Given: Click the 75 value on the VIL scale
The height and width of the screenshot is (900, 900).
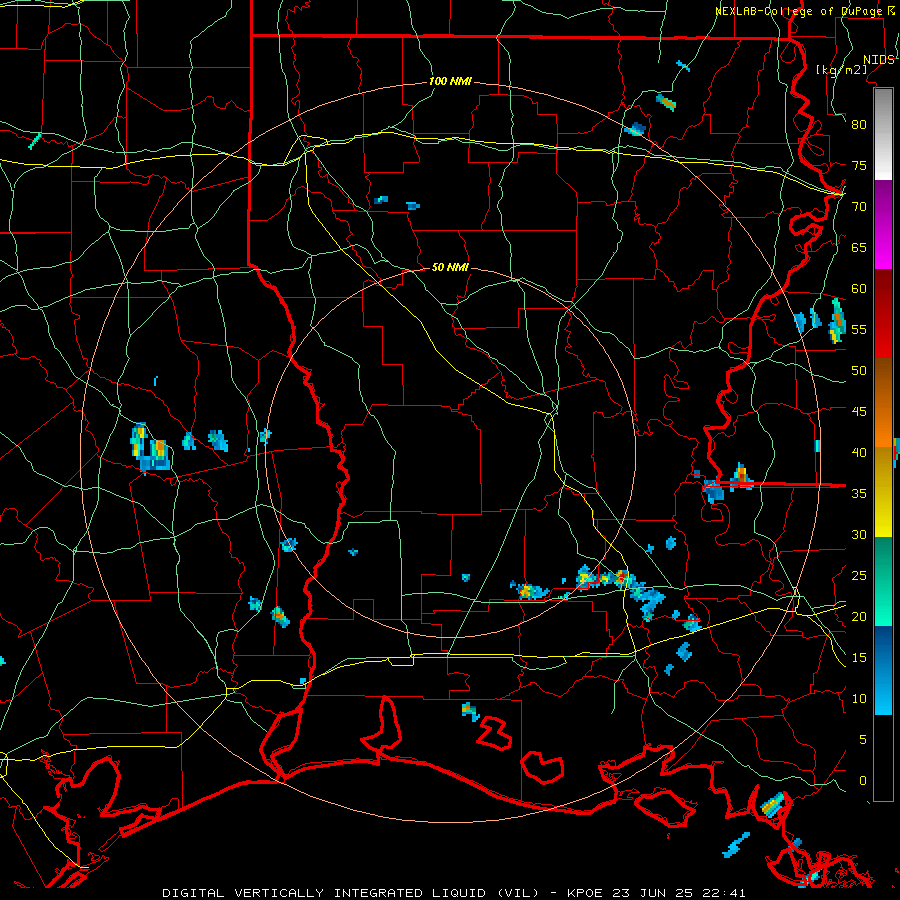Looking at the screenshot, I should [859, 166].
